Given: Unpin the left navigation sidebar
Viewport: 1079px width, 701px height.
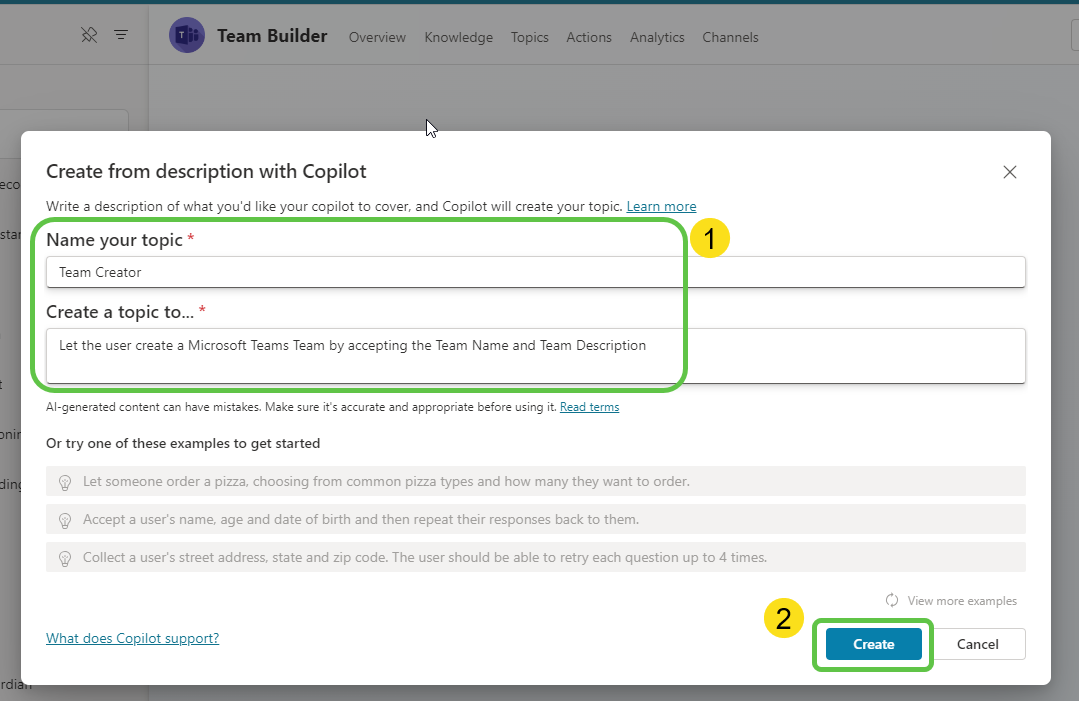Looking at the screenshot, I should tap(89, 34).
